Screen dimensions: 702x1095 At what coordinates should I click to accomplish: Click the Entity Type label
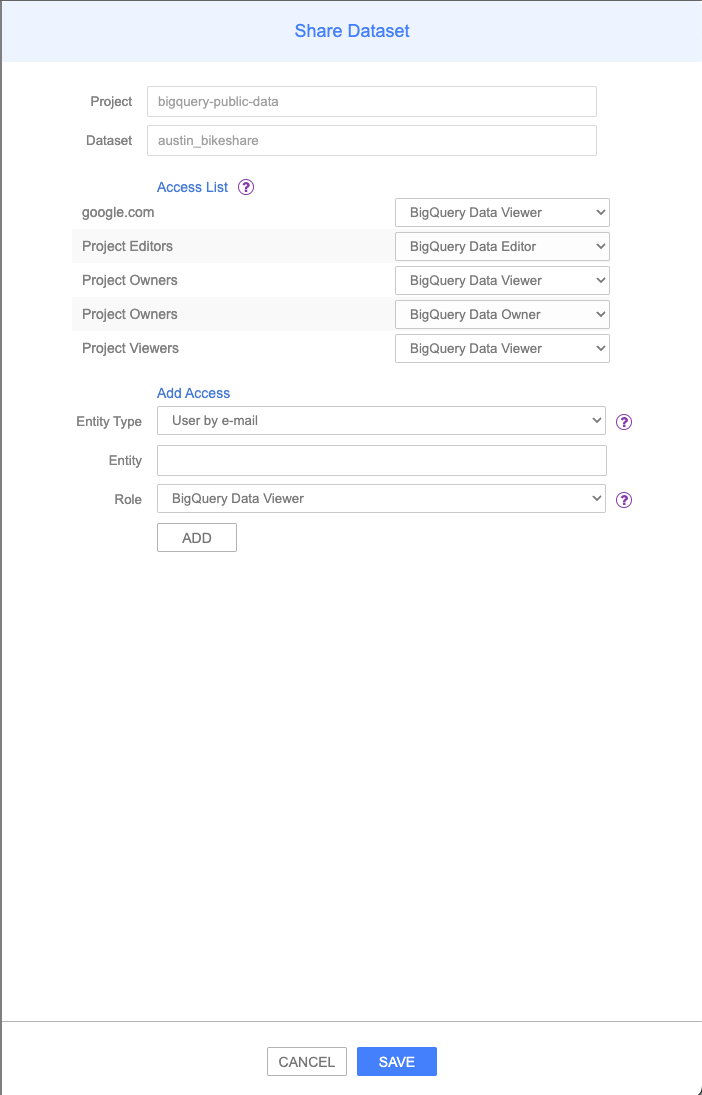coord(109,421)
